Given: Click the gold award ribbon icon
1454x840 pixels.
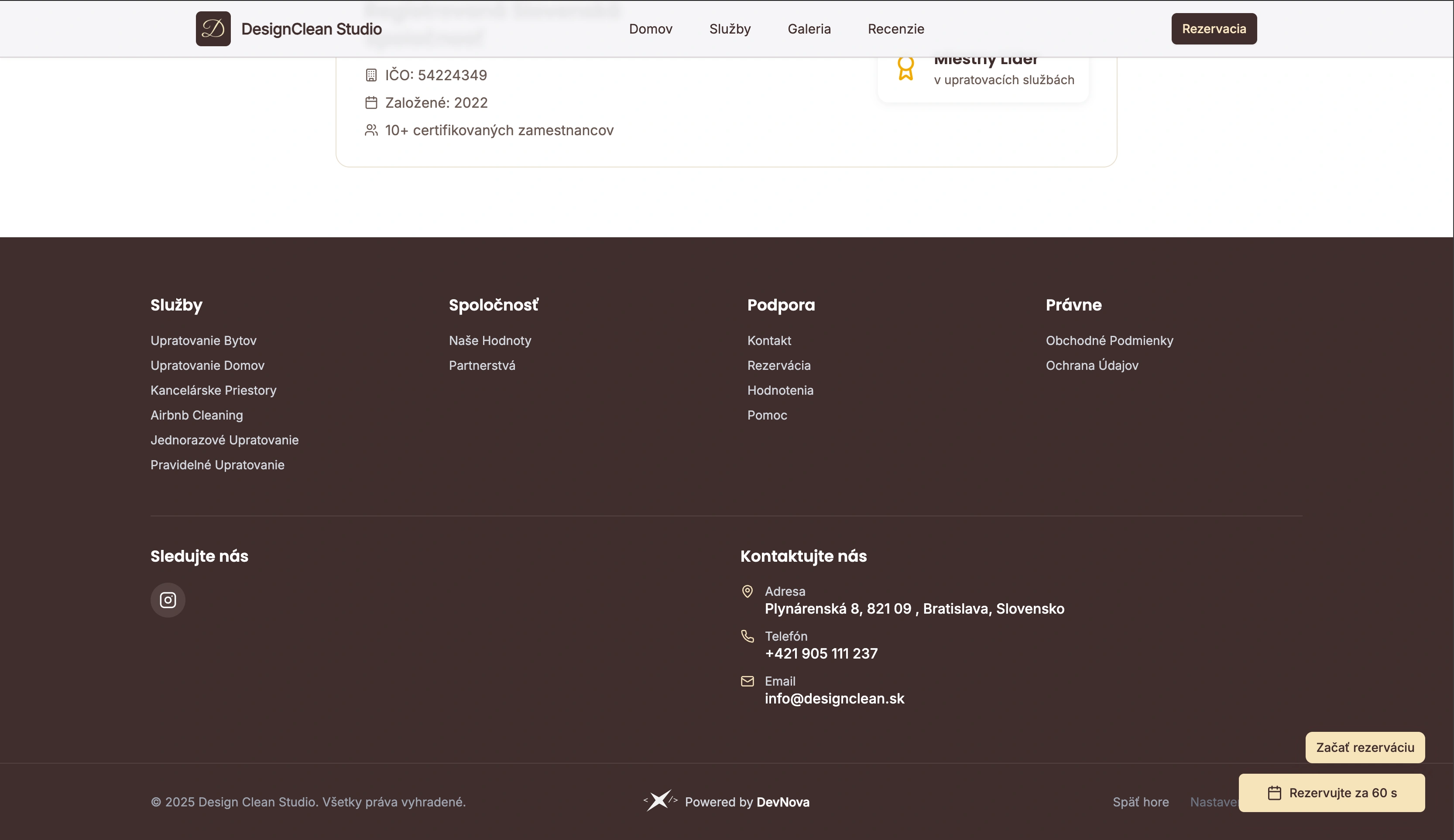Looking at the screenshot, I should point(905,68).
